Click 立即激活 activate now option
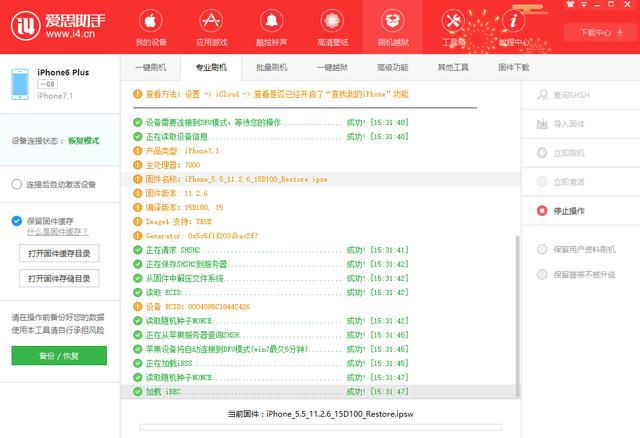This screenshot has height=438, width=640. tap(580, 182)
